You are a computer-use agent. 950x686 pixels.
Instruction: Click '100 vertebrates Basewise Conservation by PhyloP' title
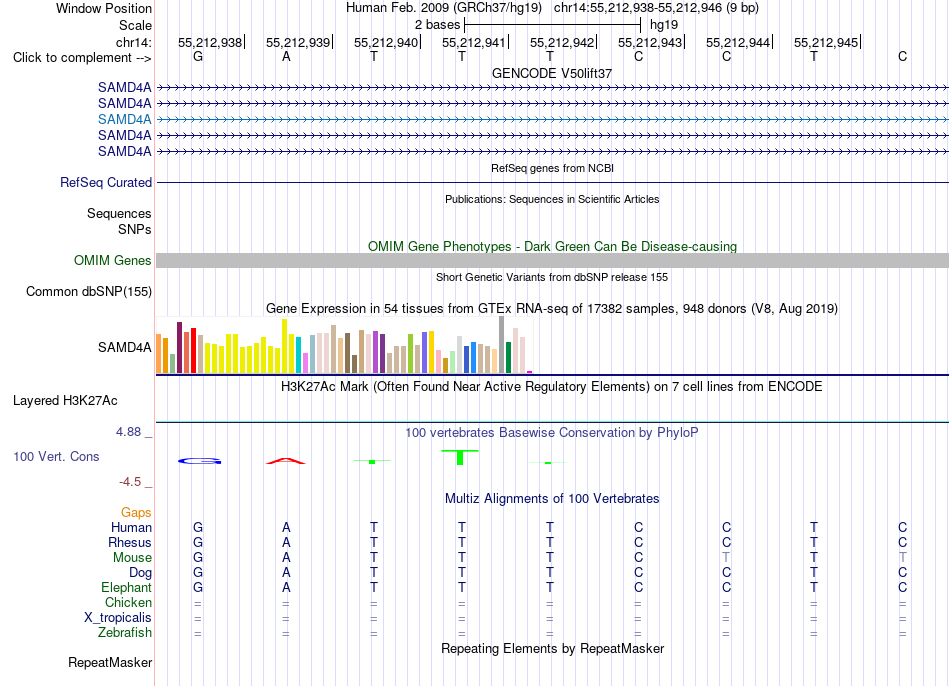point(551,433)
